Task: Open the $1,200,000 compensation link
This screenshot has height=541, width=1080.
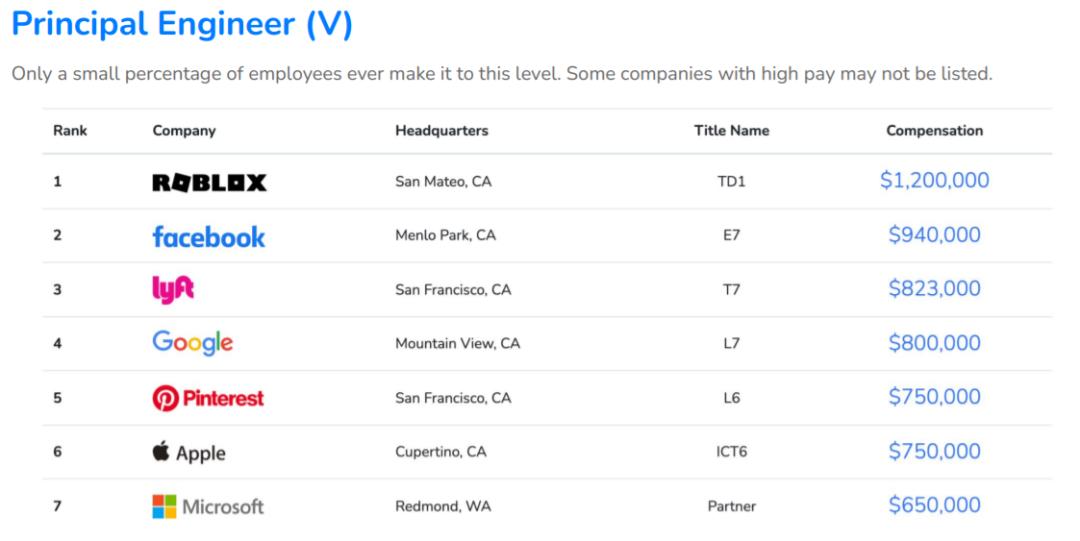Action: click(x=934, y=181)
